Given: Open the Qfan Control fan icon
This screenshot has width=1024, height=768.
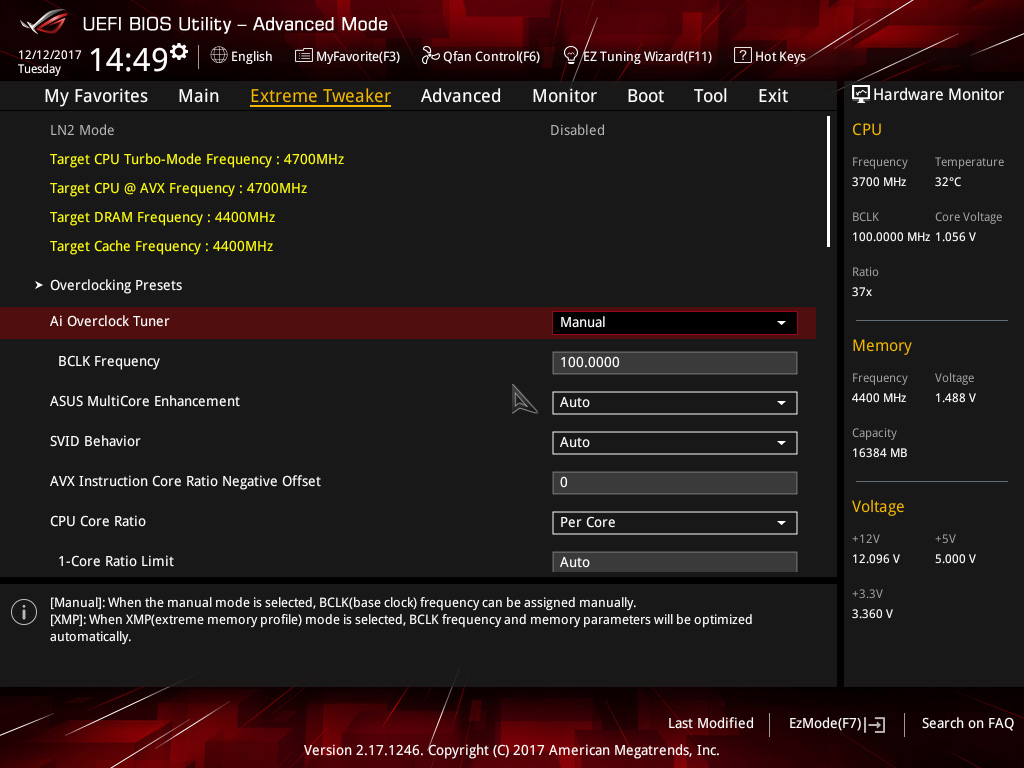Looking at the screenshot, I should pyautogui.click(x=430, y=56).
